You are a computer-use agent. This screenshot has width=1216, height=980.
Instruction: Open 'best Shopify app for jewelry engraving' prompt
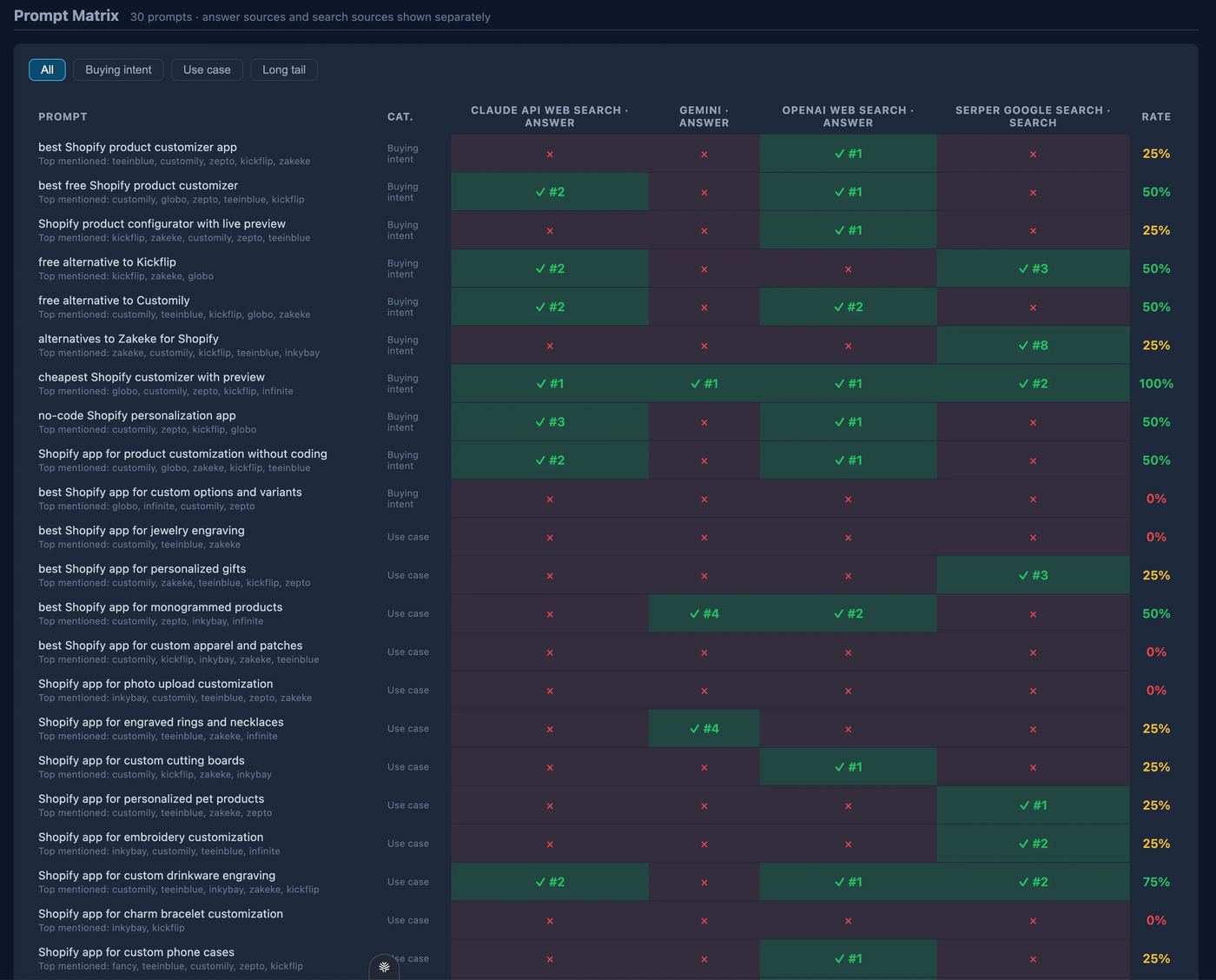pyautogui.click(x=142, y=530)
